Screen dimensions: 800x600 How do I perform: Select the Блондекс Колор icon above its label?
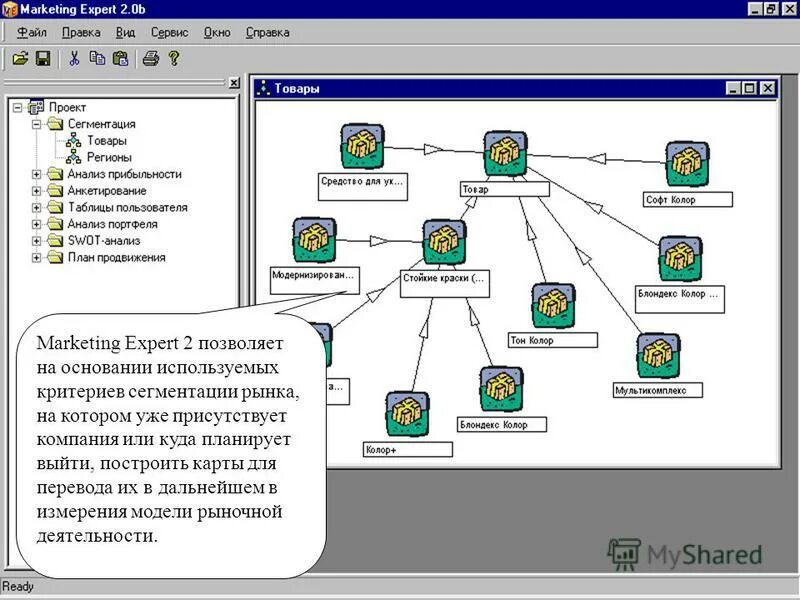coord(501,389)
